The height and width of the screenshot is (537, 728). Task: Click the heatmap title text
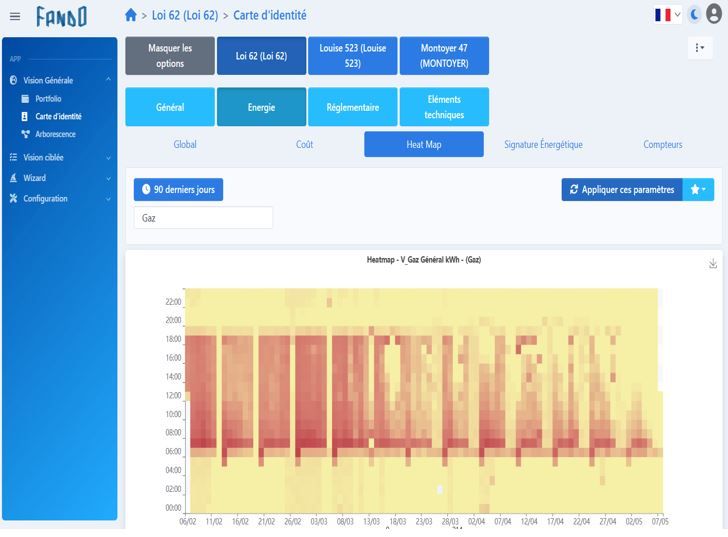click(x=424, y=260)
